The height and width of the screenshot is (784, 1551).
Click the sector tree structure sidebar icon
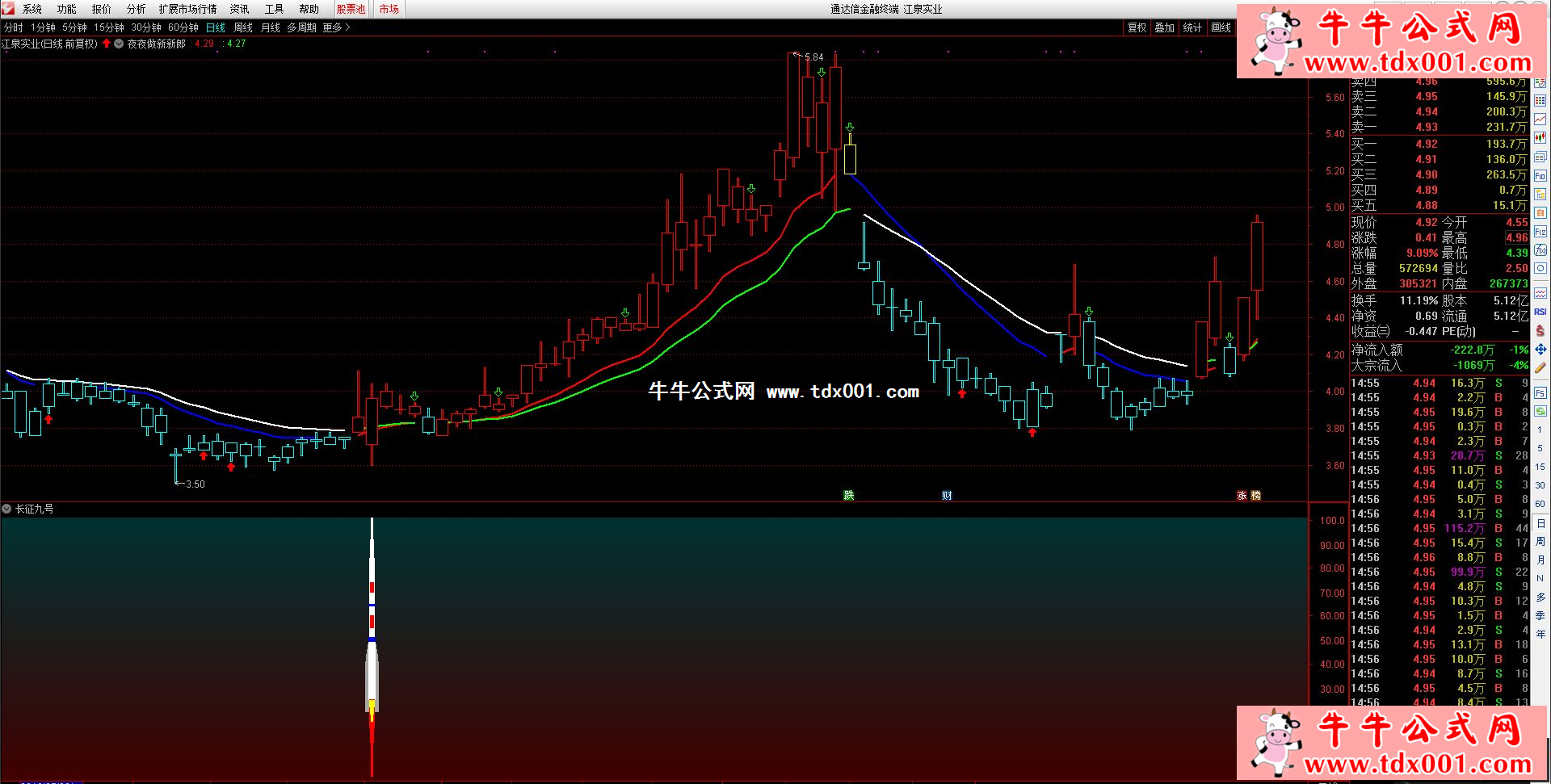[x=1540, y=194]
